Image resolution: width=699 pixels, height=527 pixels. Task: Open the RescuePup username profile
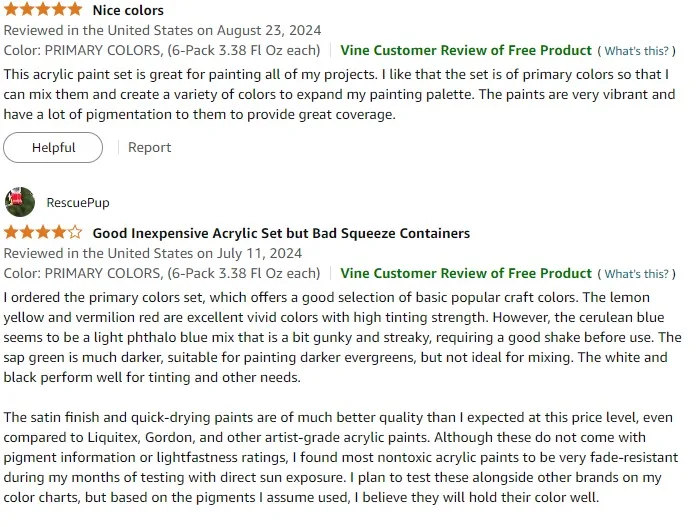pos(78,203)
